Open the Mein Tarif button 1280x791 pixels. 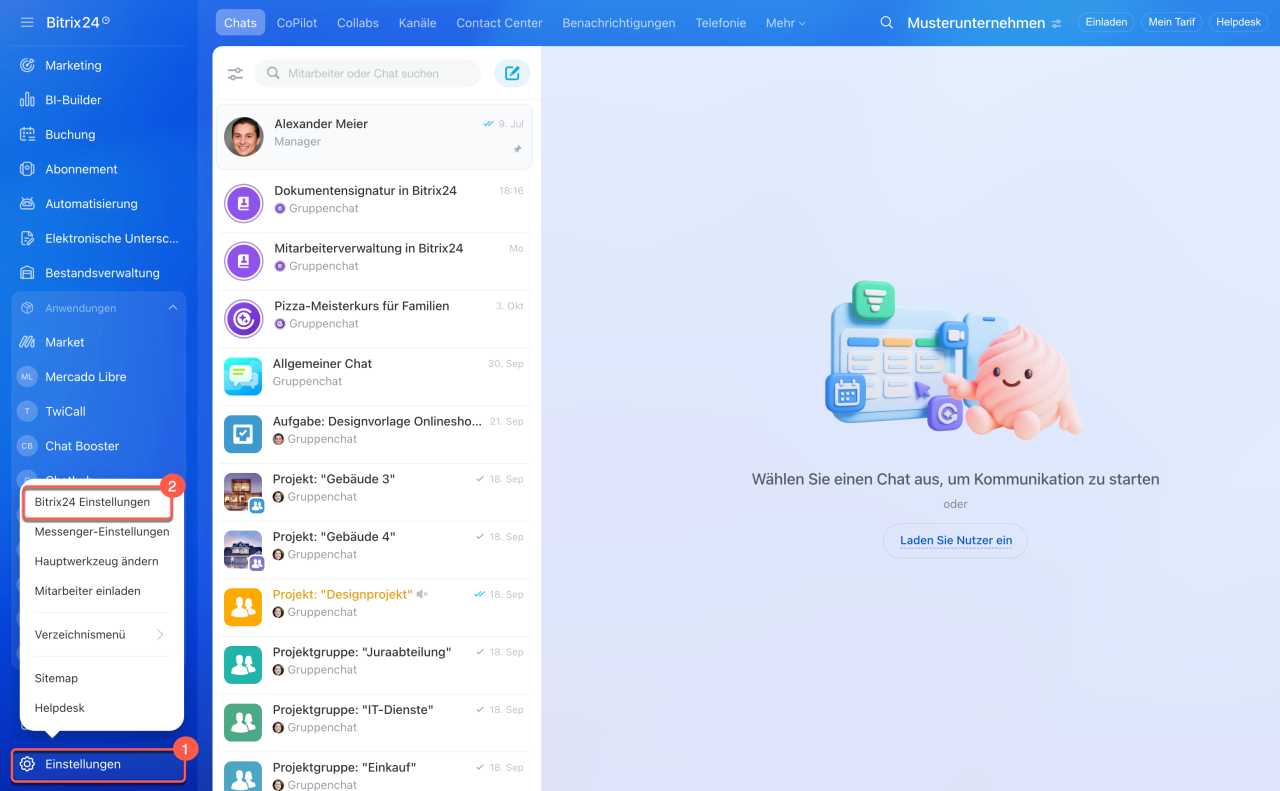[1172, 22]
